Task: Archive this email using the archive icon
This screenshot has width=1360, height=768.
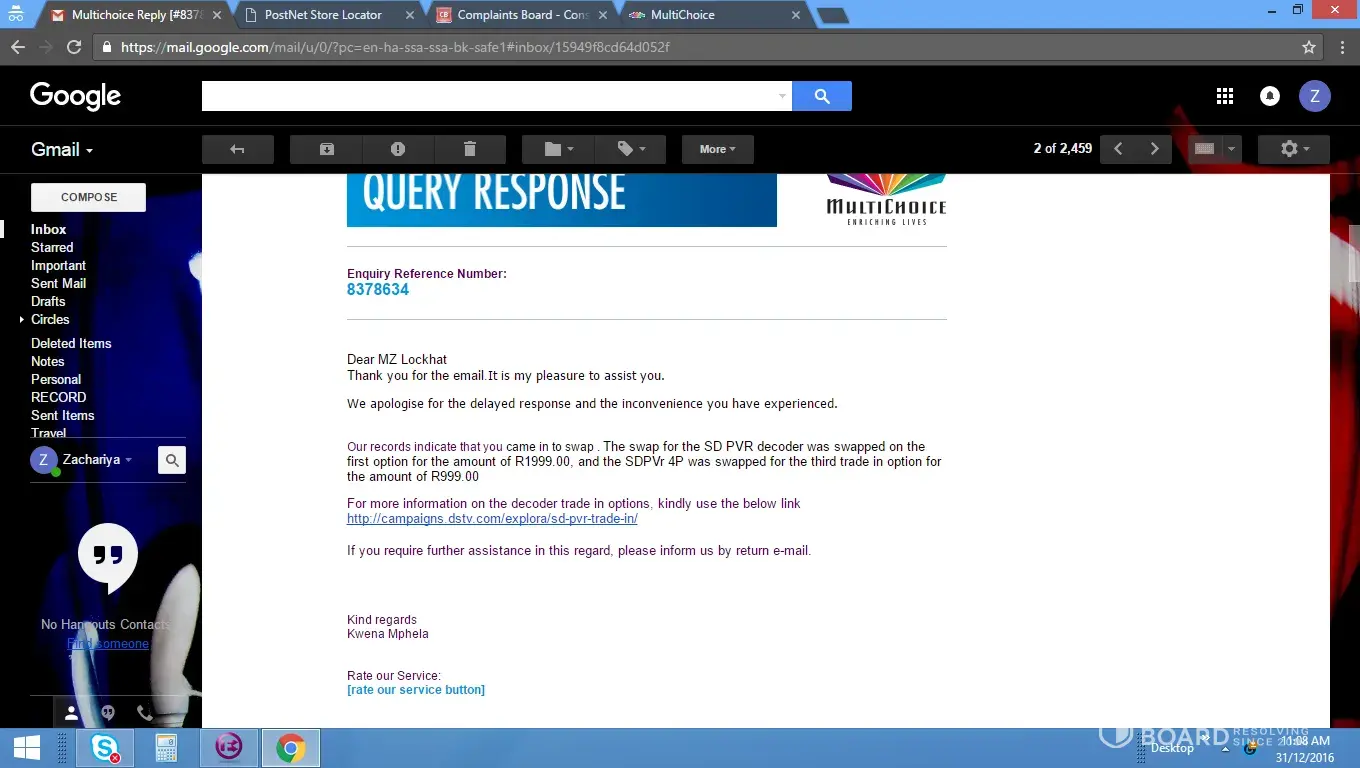Action: coord(326,149)
